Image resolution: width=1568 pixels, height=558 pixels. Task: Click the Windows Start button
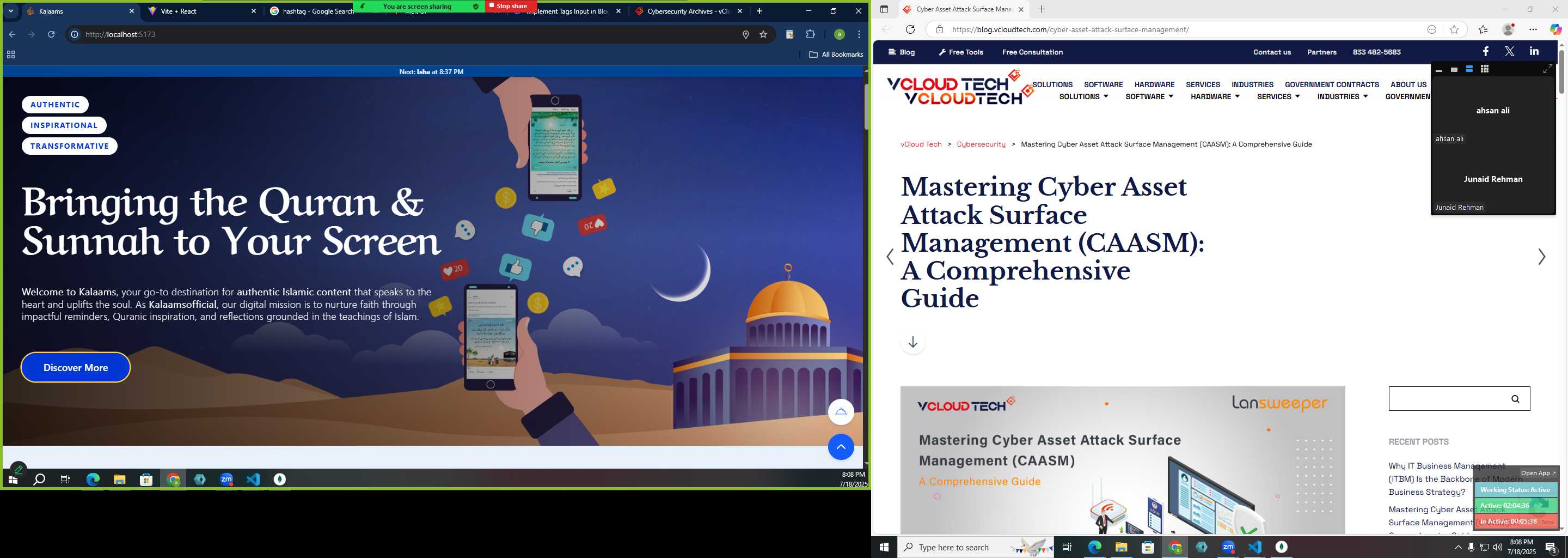(x=884, y=547)
